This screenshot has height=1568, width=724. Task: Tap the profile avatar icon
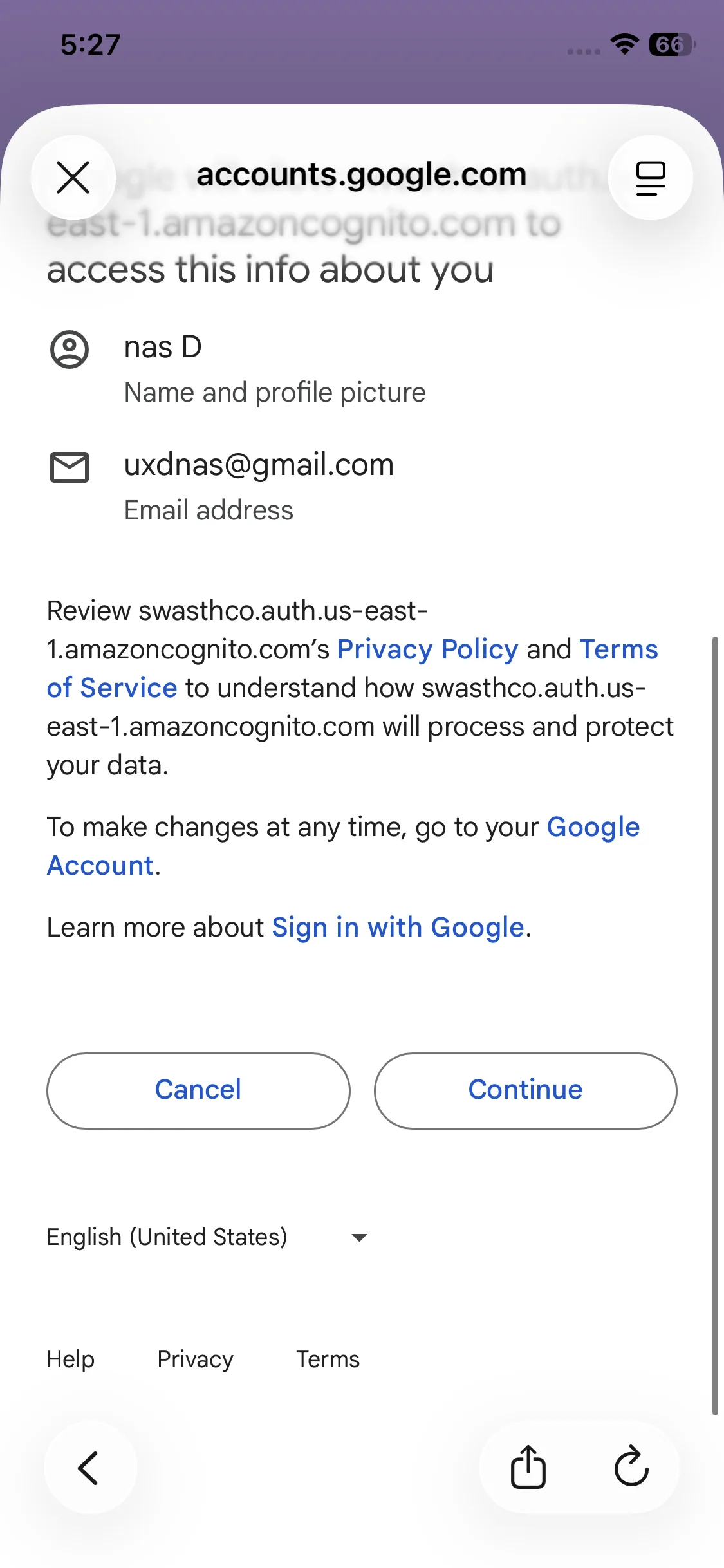70,350
